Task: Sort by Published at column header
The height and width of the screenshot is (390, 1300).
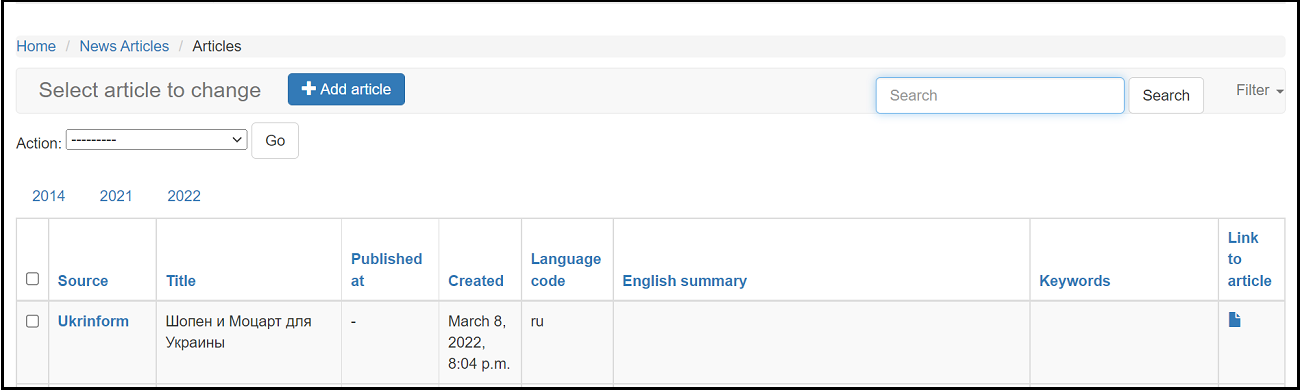Action: click(387, 270)
